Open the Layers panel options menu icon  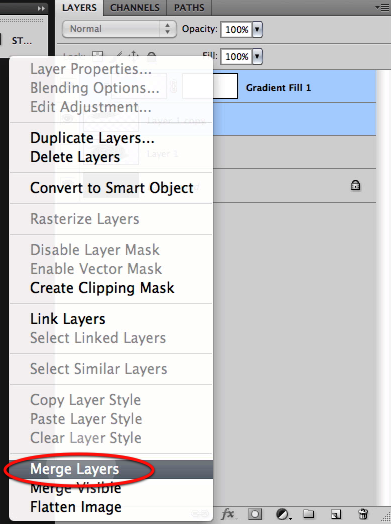tap(382, 7)
